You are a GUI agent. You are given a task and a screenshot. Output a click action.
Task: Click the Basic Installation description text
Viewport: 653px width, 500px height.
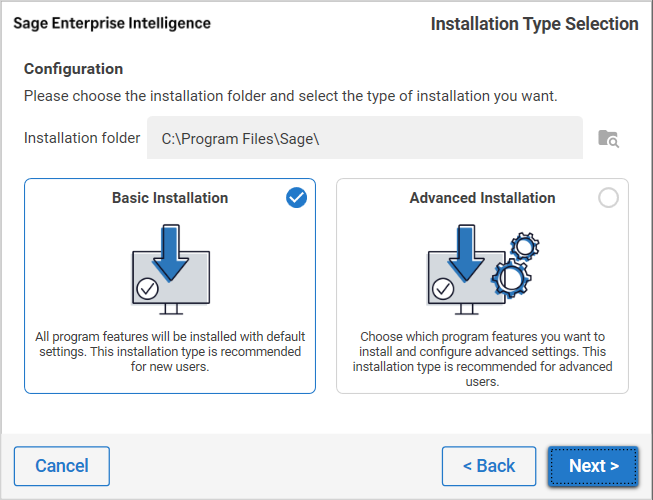[x=170, y=352]
